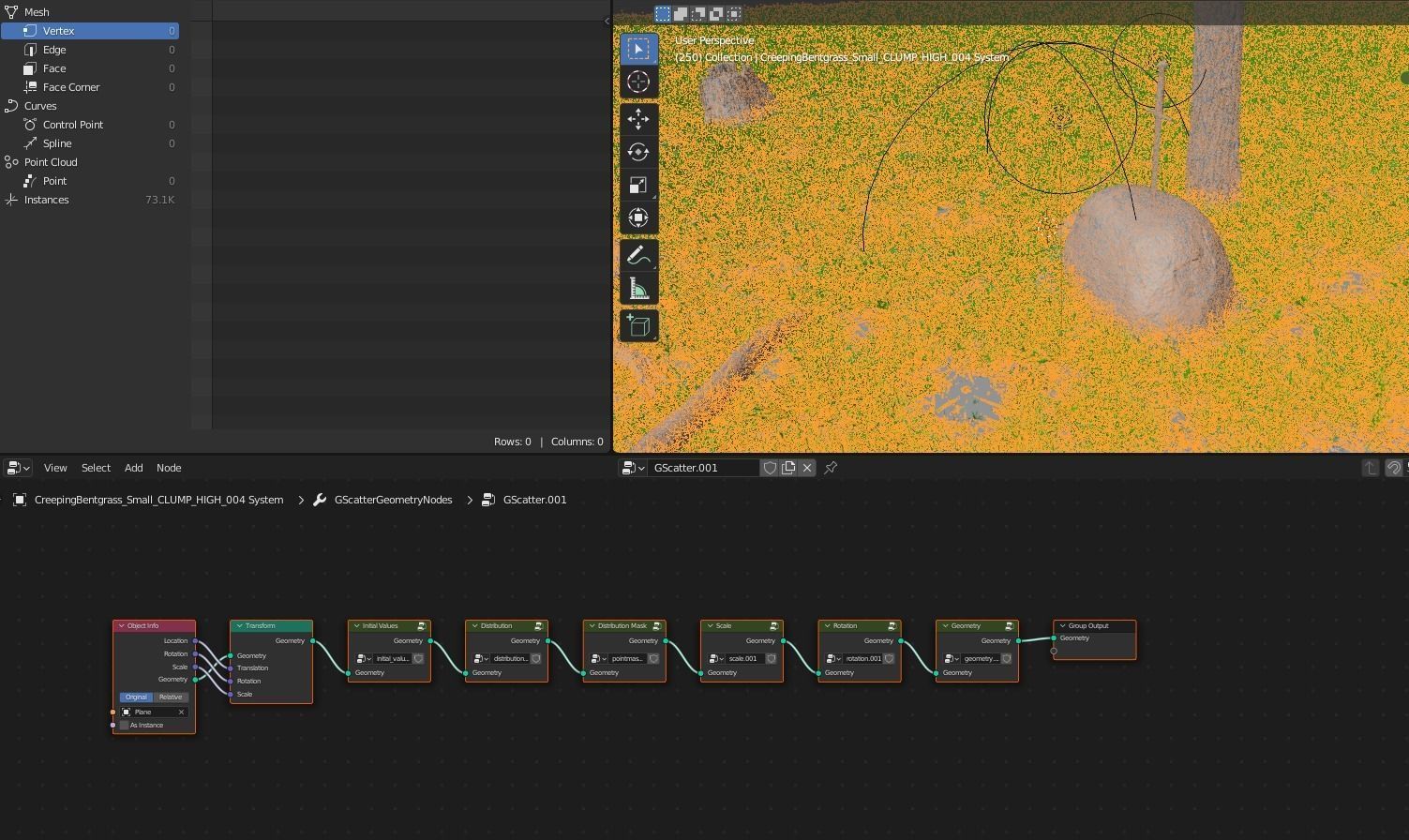Collapse the Distribution node
This screenshot has width=1409, height=840.
474,625
